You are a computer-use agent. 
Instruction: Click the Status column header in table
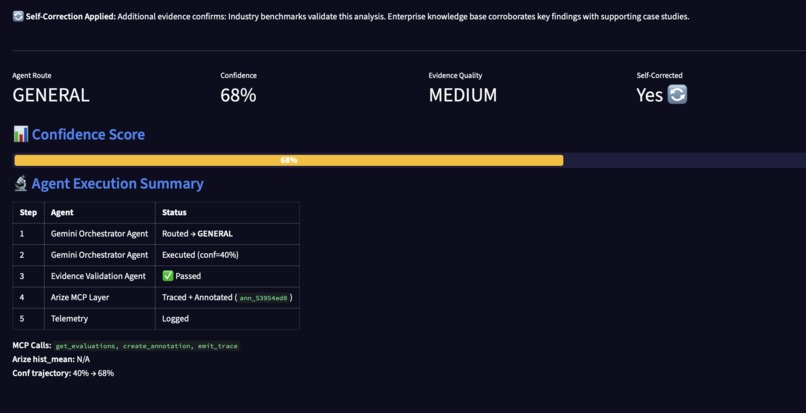(227, 212)
